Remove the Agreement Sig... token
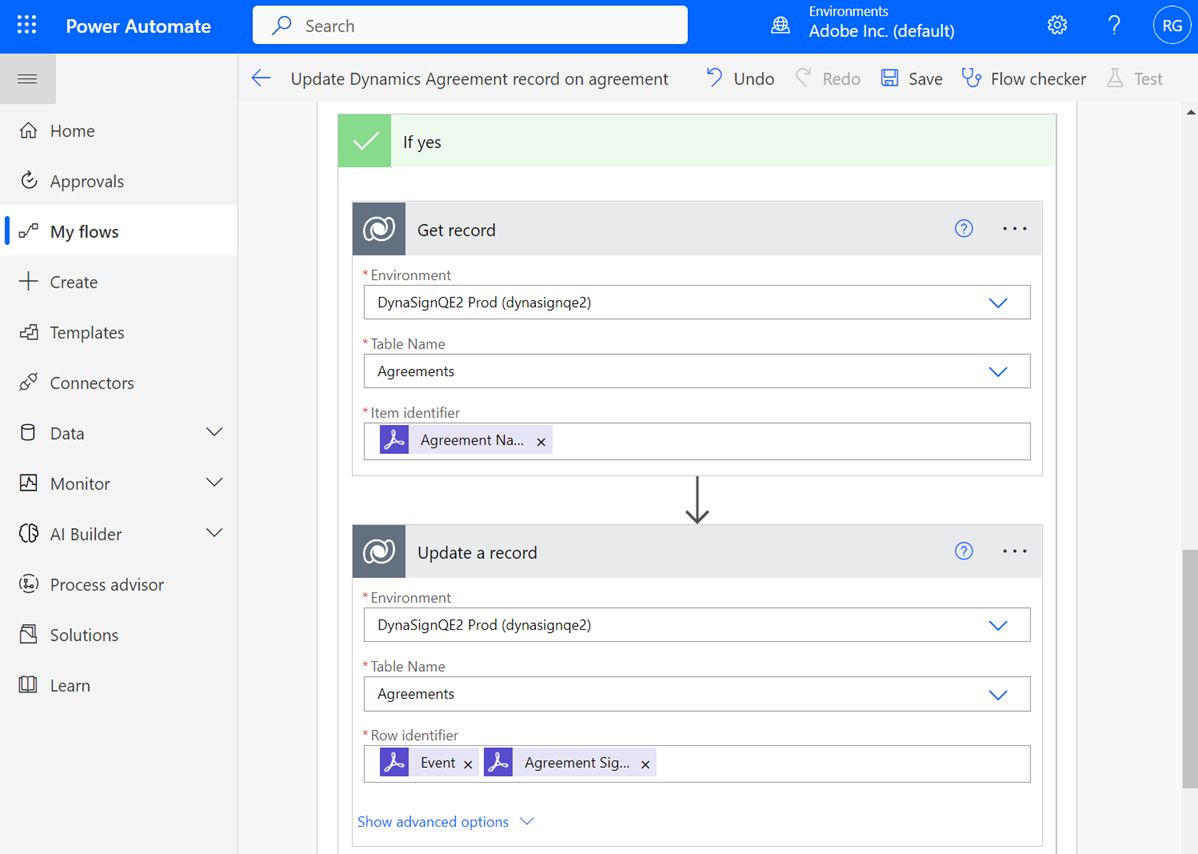Viewport: 1198px width, 854px height. coord(645,764)
